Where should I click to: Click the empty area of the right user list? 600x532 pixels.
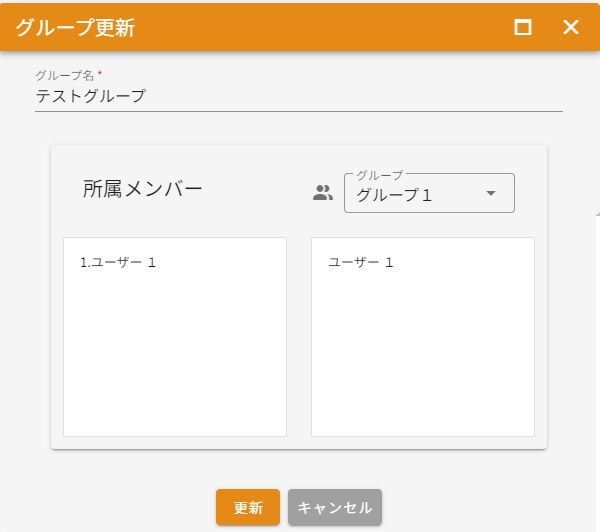click(x=423, y=360)
